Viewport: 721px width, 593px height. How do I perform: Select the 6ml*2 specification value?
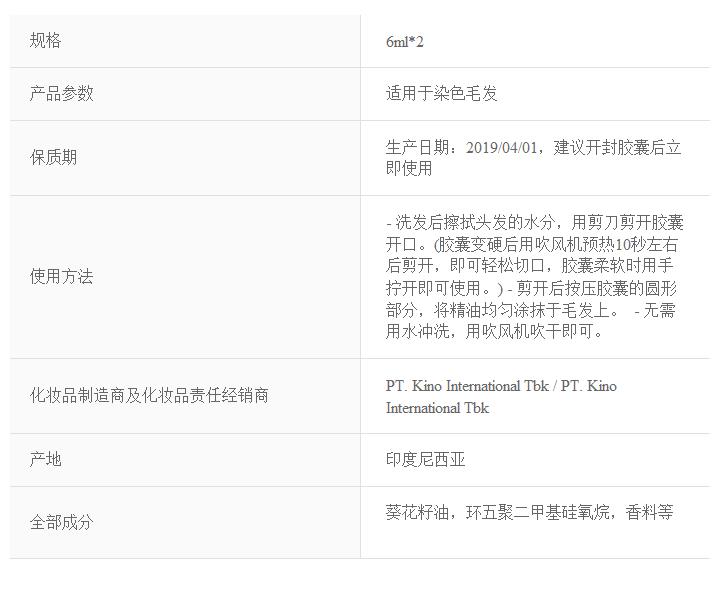click(x=404, y=42)
